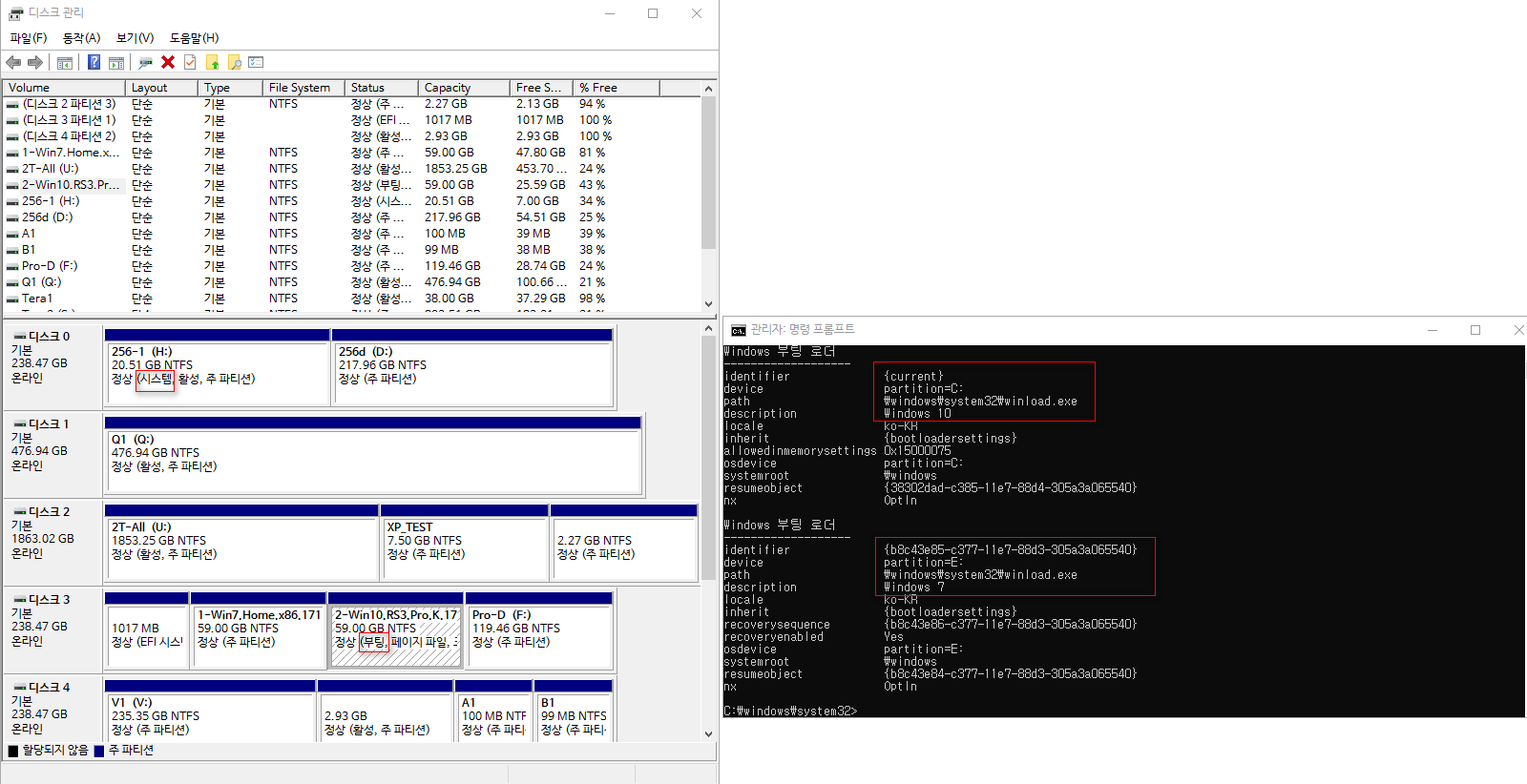The height and width of the screenshot is (784, 1527).
Task: Click the drive icon beside 256d (D:) row
Action: tap(12, 217)
